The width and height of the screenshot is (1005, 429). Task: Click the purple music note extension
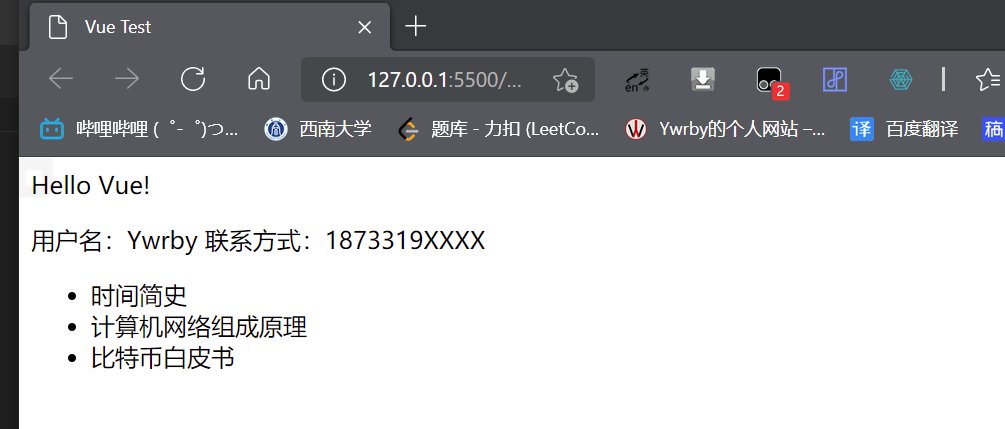(835, 80)
